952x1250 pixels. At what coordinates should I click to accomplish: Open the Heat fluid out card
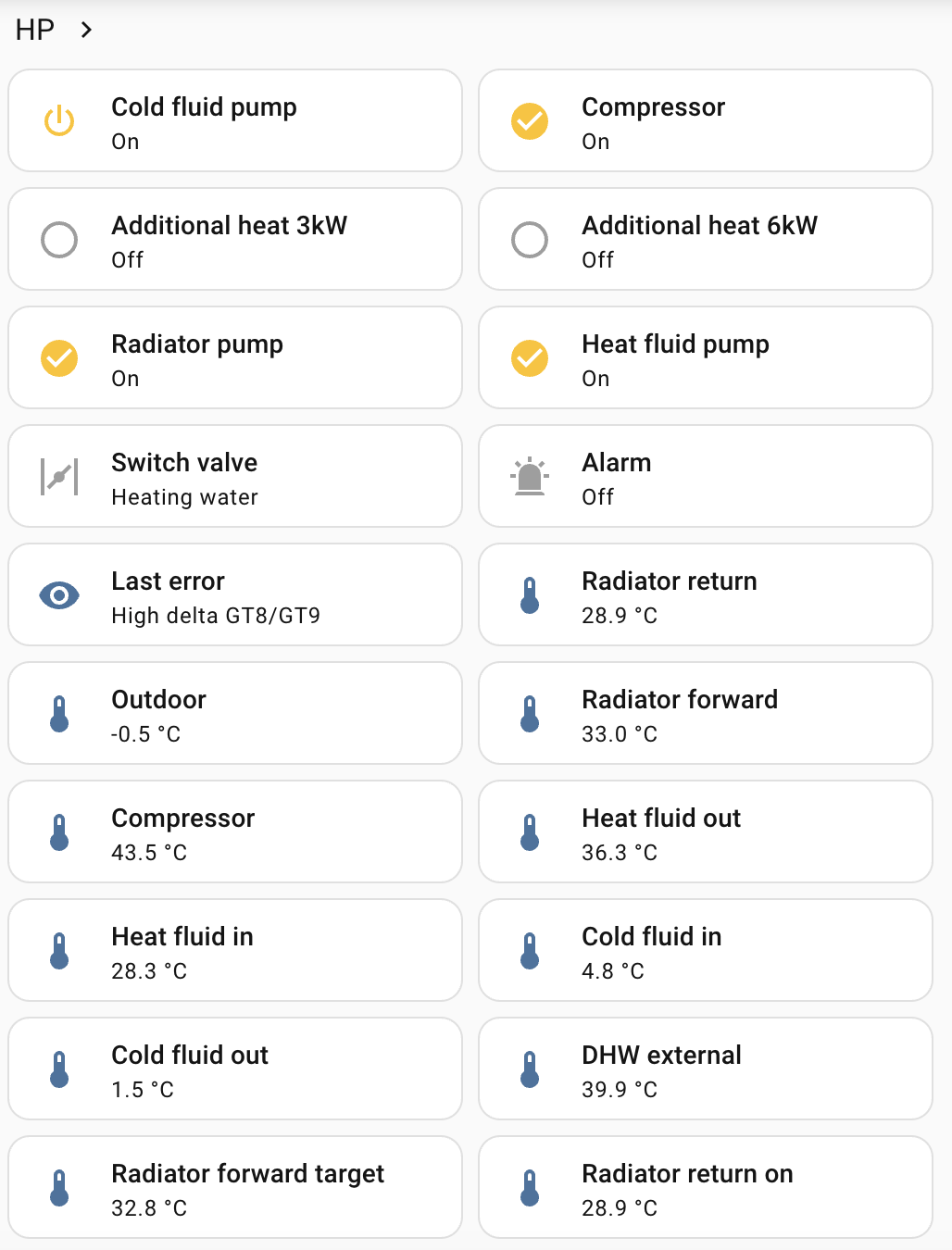pyautogui.click(x=704, y=831)
